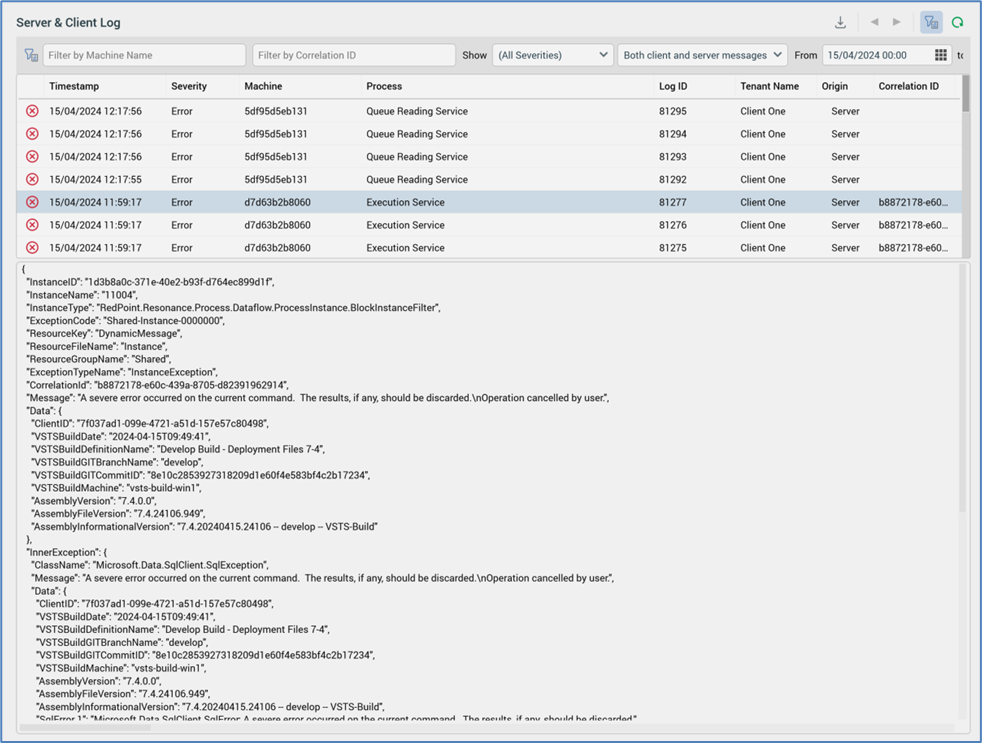Toggle the filter panel button
The image size is (982, 743).
pos(931,23)
